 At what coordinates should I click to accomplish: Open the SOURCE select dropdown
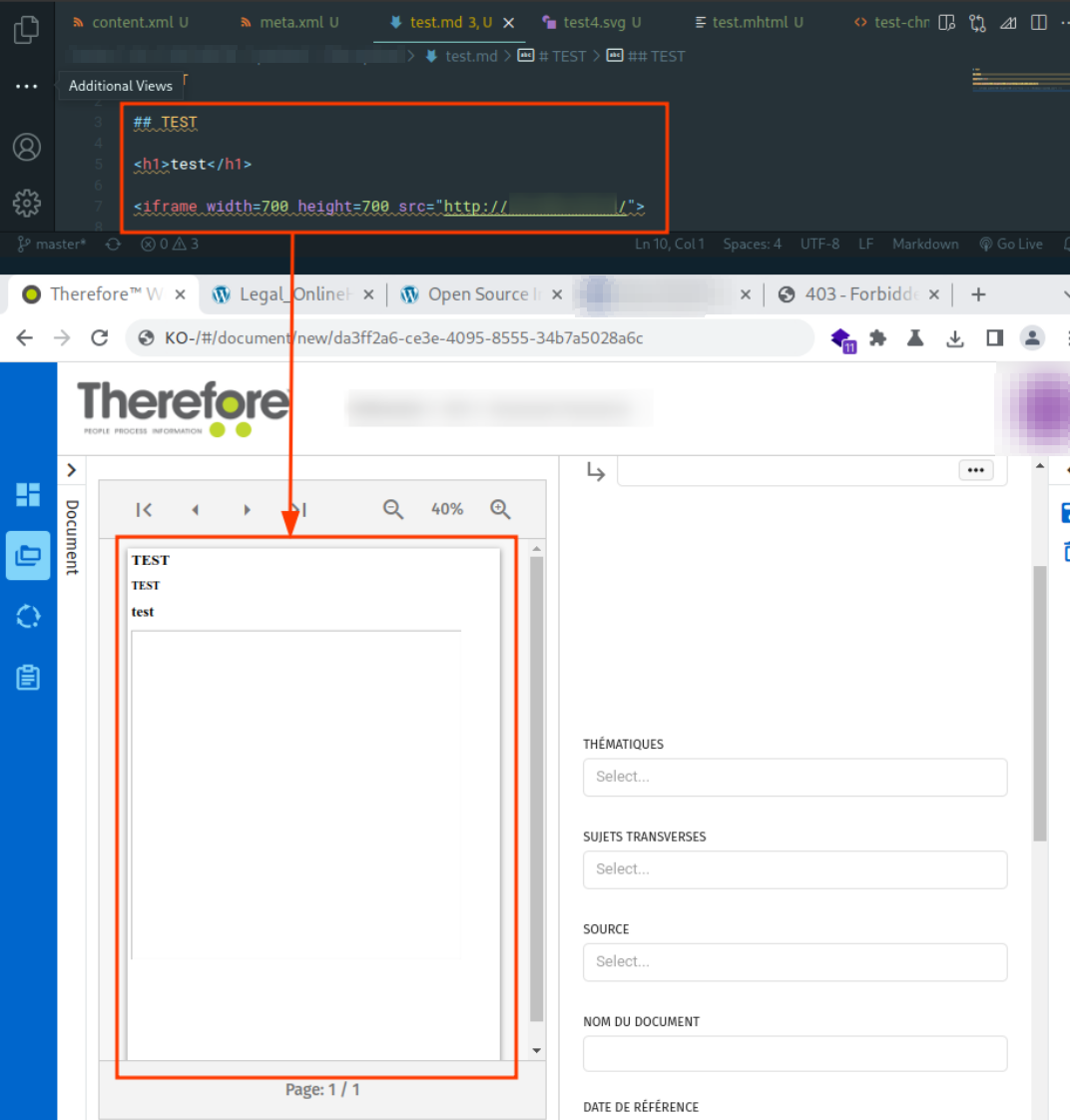tap(795, 962)
